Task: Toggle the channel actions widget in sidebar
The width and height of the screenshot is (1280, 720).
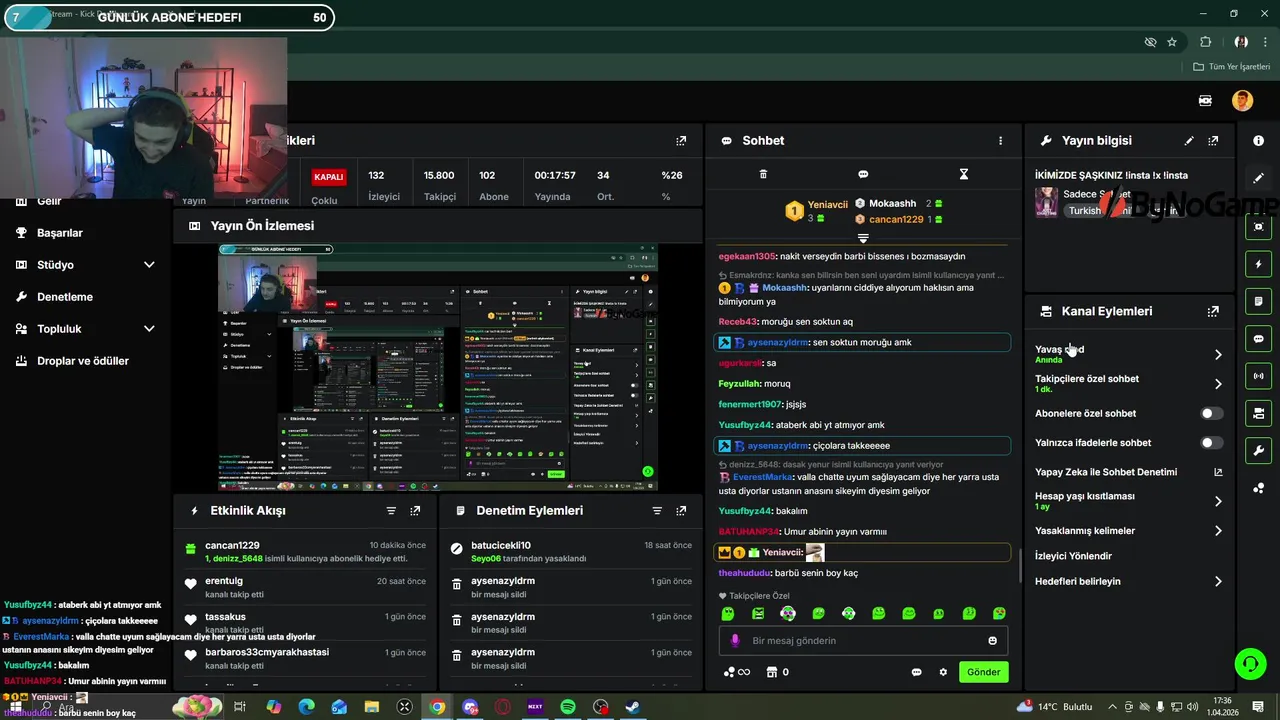Action: click(x=1258, y=413)
